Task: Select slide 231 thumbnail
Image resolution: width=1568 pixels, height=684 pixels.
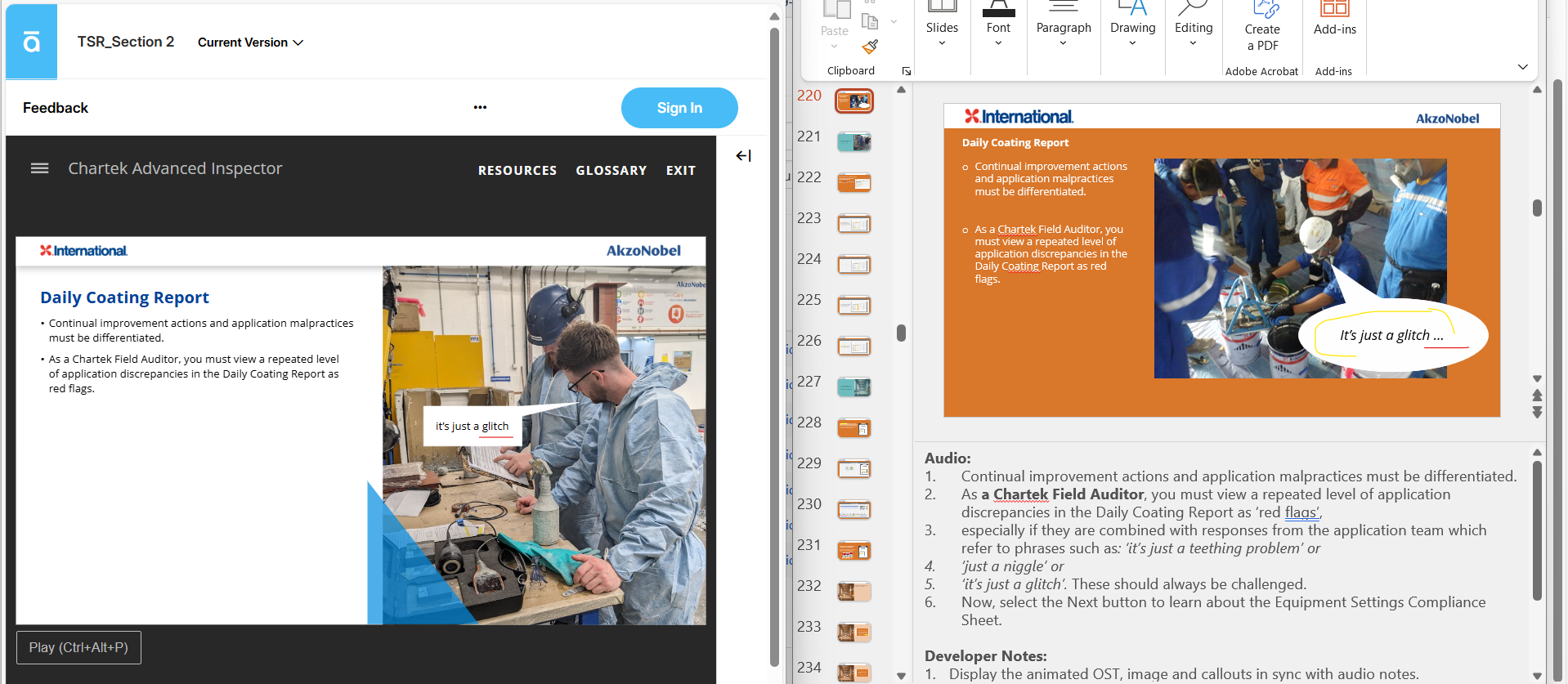Action: click(x=853, y=551)
